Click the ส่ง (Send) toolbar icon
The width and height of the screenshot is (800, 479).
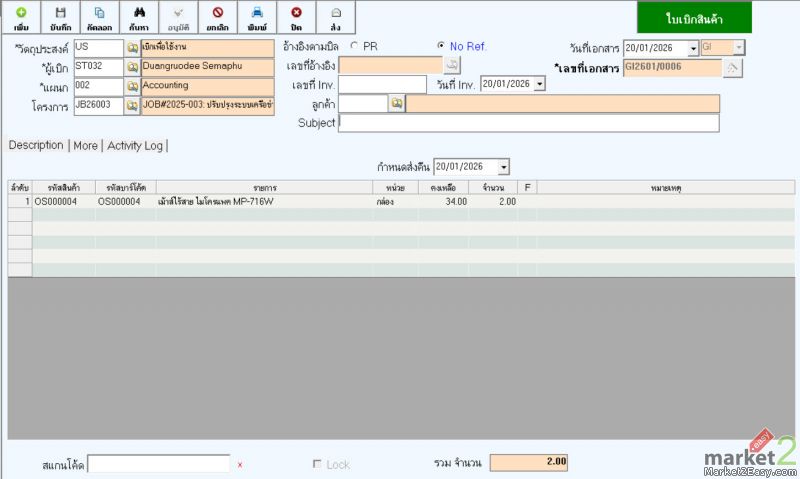335,18
